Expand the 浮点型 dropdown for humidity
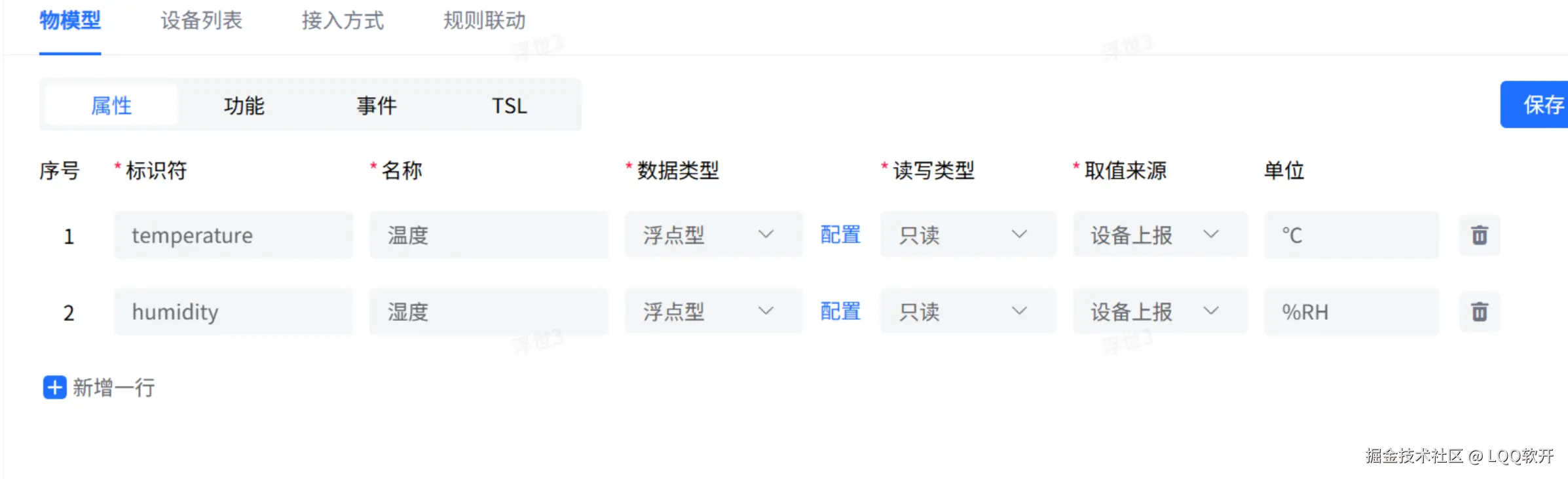 click(713, 312)
